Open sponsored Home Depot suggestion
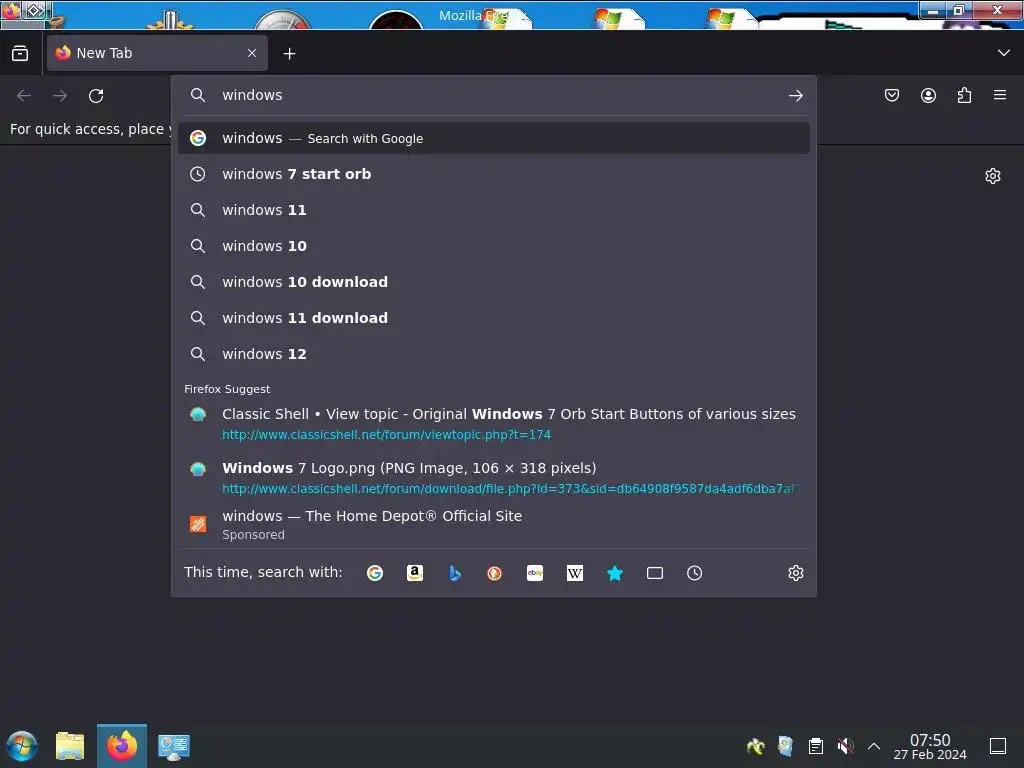The width and height of the screenshot is (1024, 768). (x=494, y=524)
